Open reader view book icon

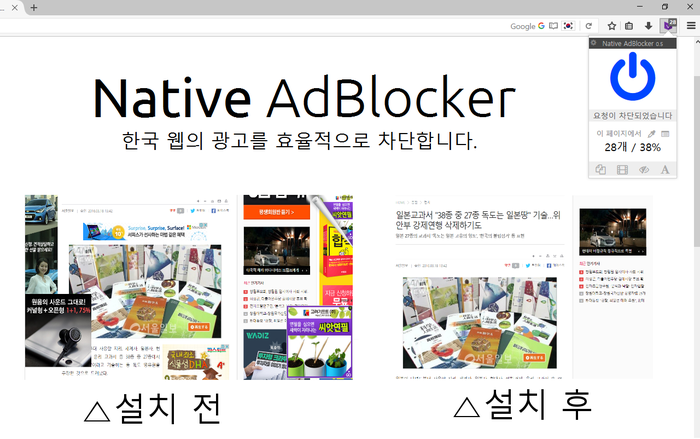pyautogui.click(x=554, y=26)
